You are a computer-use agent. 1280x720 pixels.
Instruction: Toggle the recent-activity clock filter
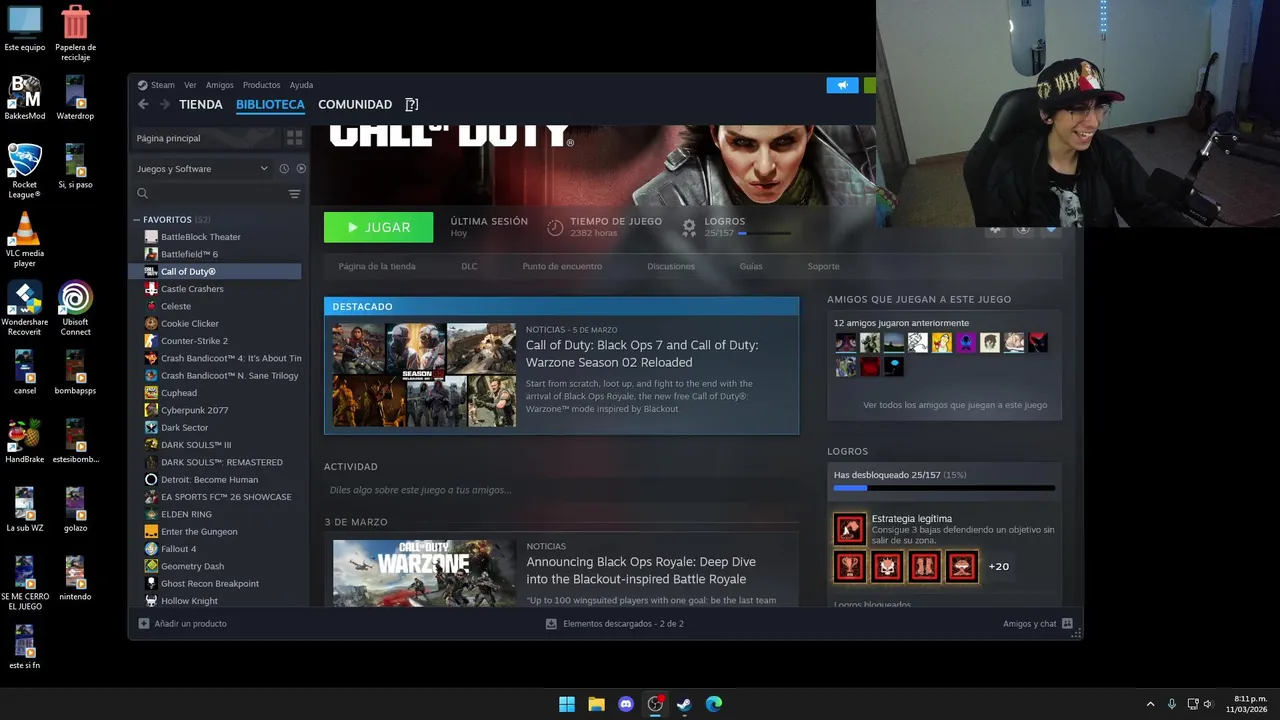(x=284, y=169)
